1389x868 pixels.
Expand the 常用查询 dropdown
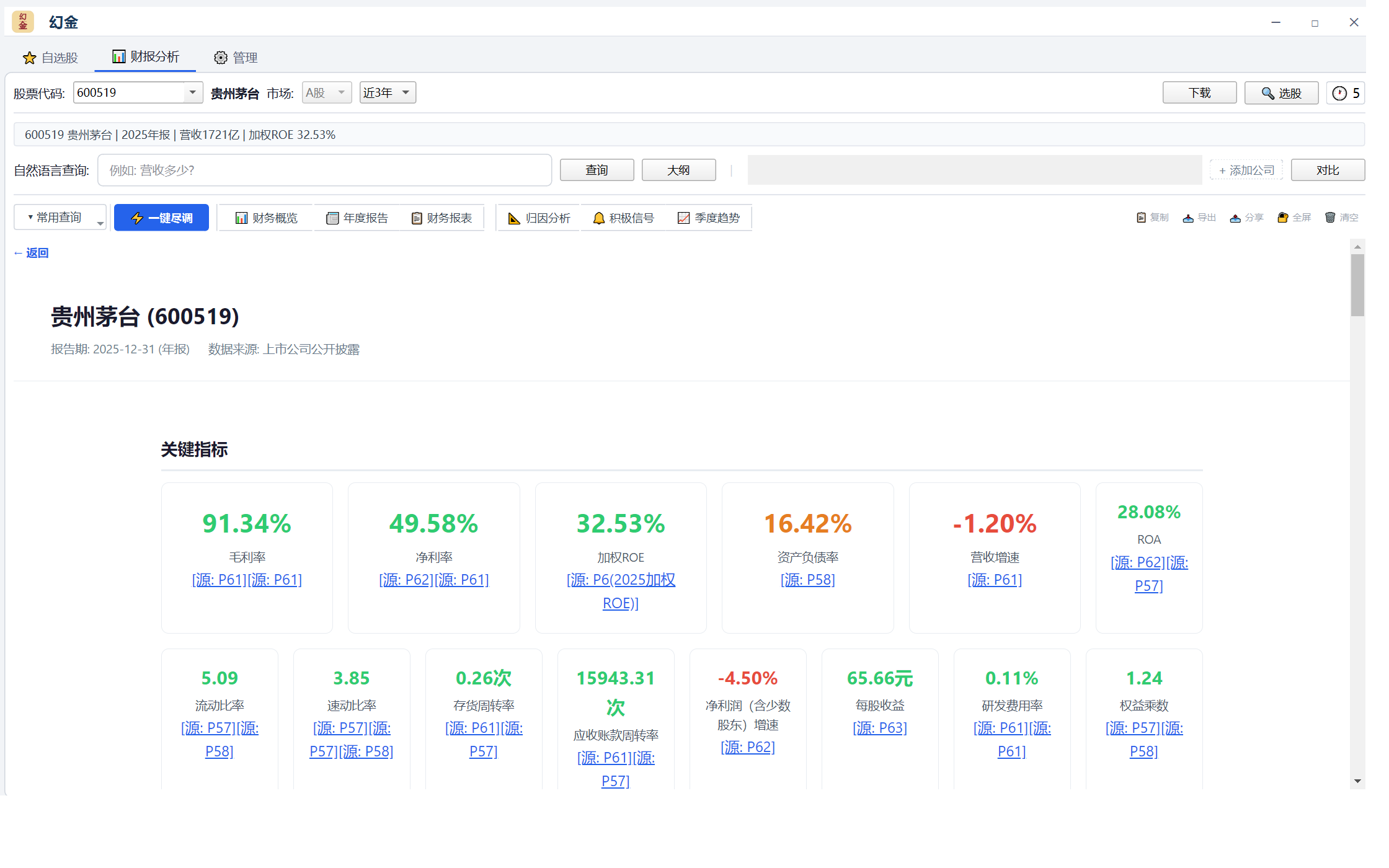point(60,218)
